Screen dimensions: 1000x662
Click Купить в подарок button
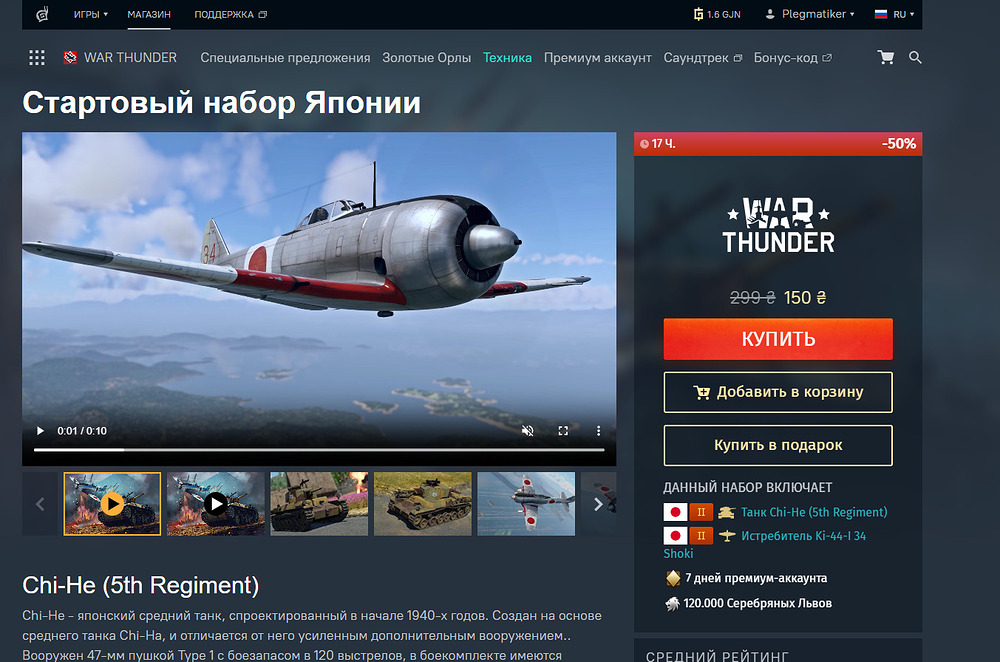(x=778, y=445)
